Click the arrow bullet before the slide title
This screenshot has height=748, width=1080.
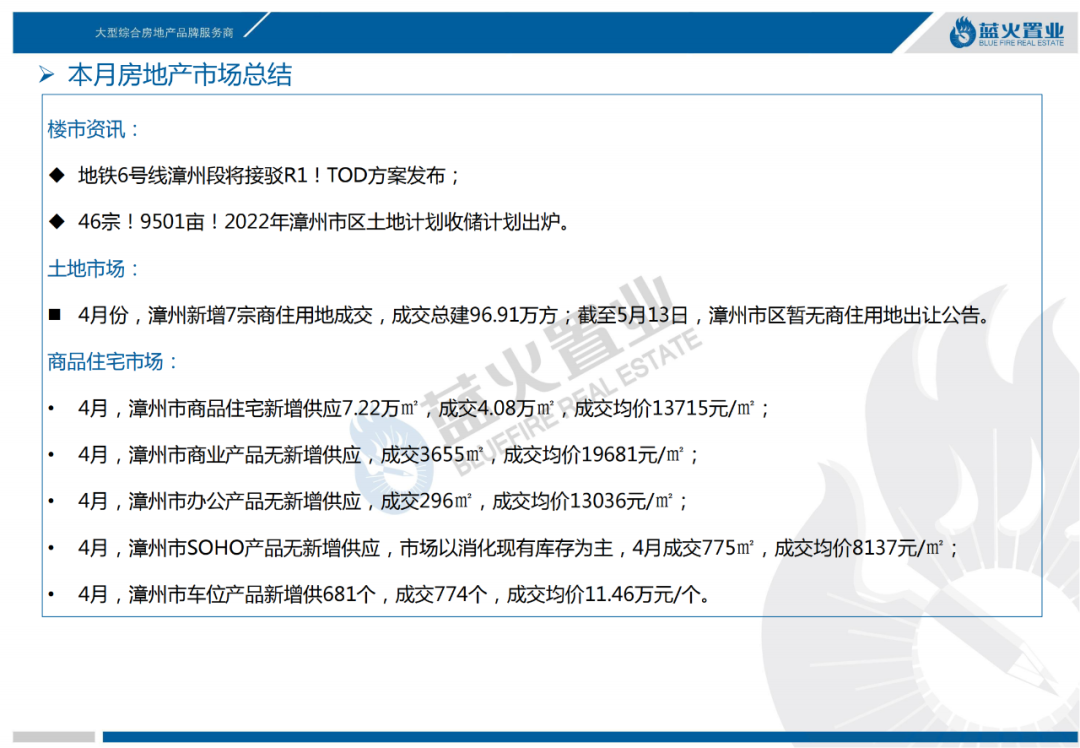pyautogui.click(x=46, y=75)
